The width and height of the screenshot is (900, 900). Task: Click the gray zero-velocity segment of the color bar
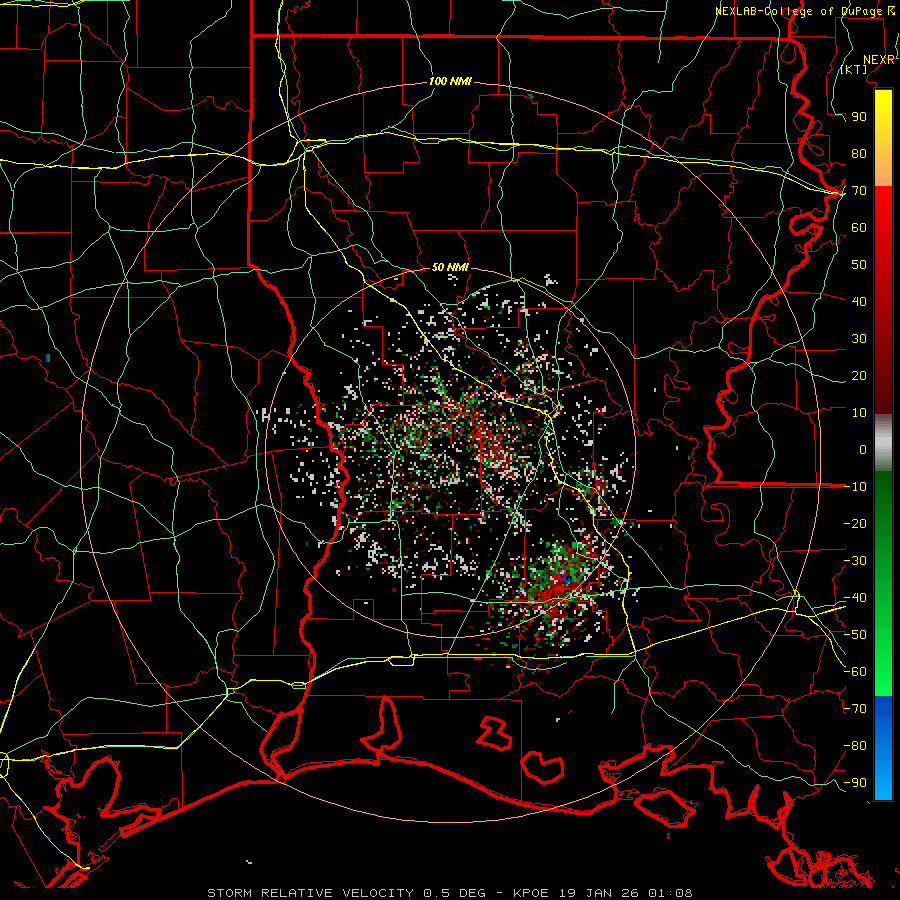click(883, 443)
